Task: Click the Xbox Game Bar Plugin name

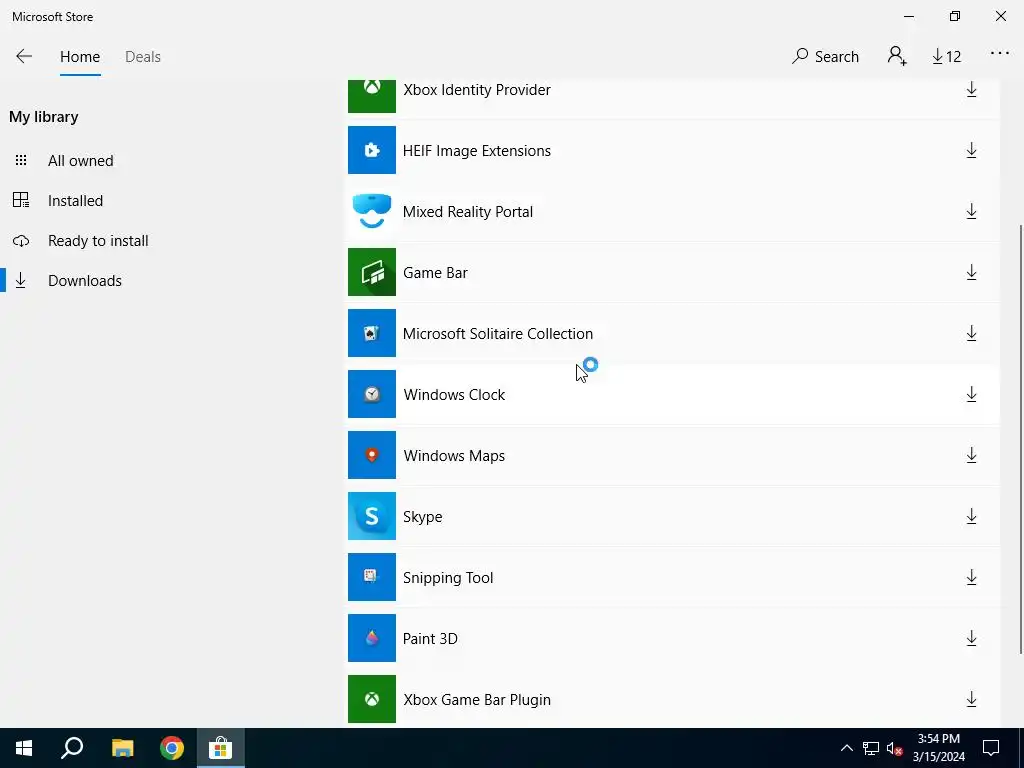Action: [477, 699]
